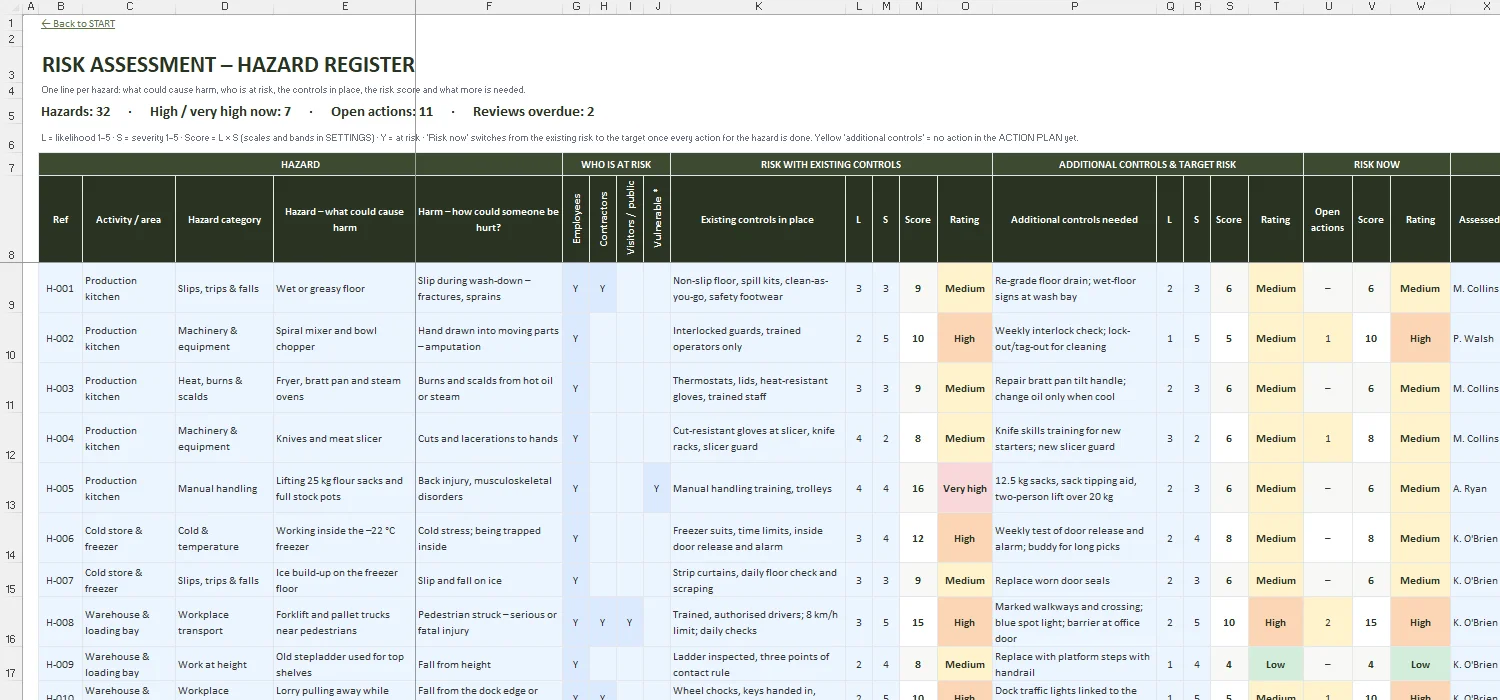
Task: Click the rotated Employees heading
Action: (576, 219)
